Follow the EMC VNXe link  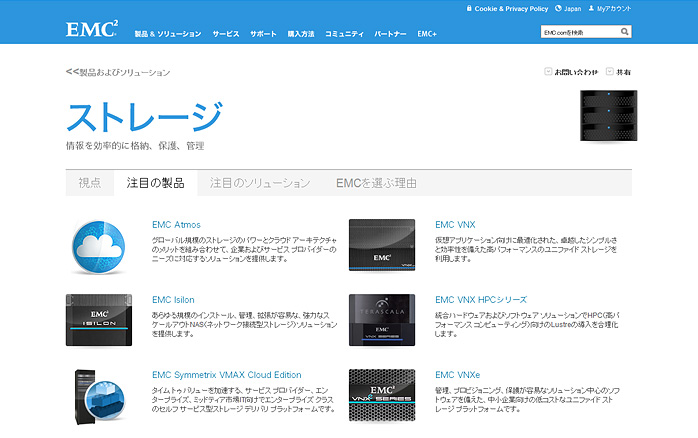457,375
